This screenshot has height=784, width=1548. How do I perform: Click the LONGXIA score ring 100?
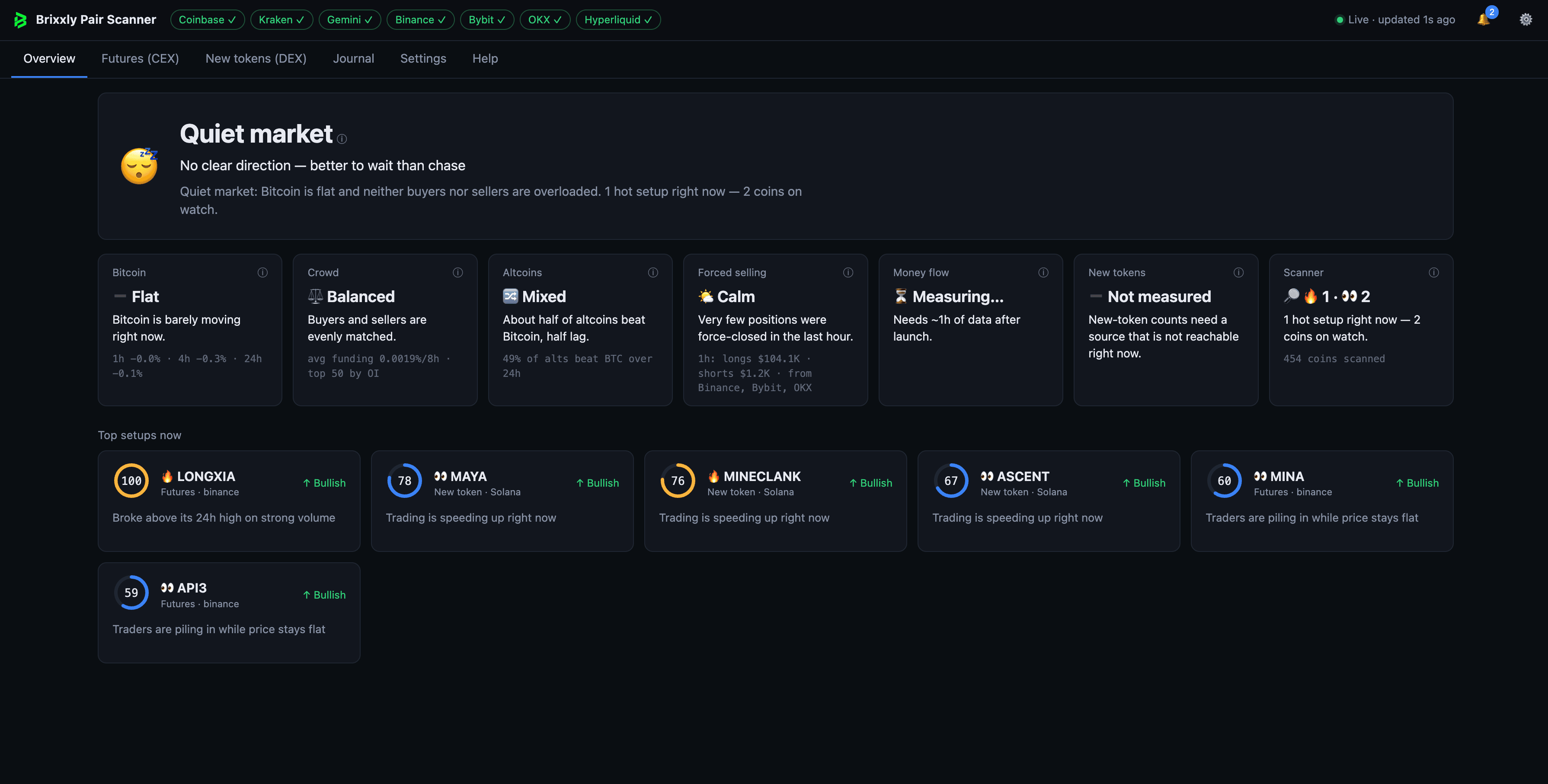(131, 481)
